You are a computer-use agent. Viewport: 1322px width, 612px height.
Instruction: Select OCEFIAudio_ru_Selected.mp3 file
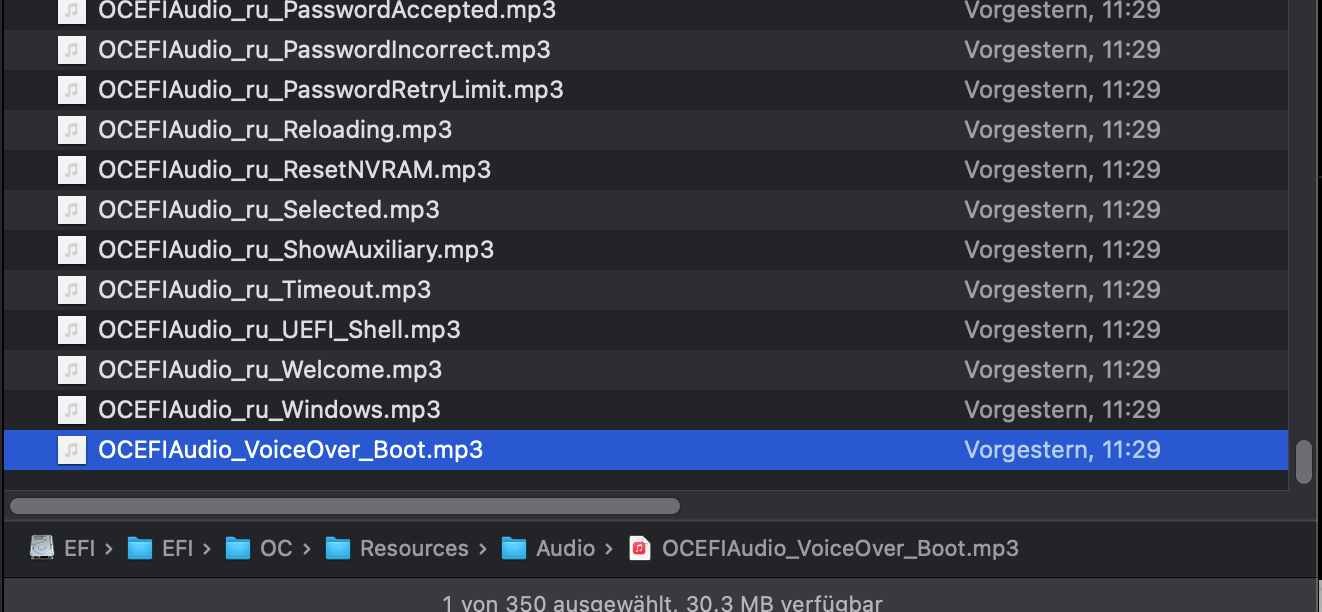coord(269,210)
